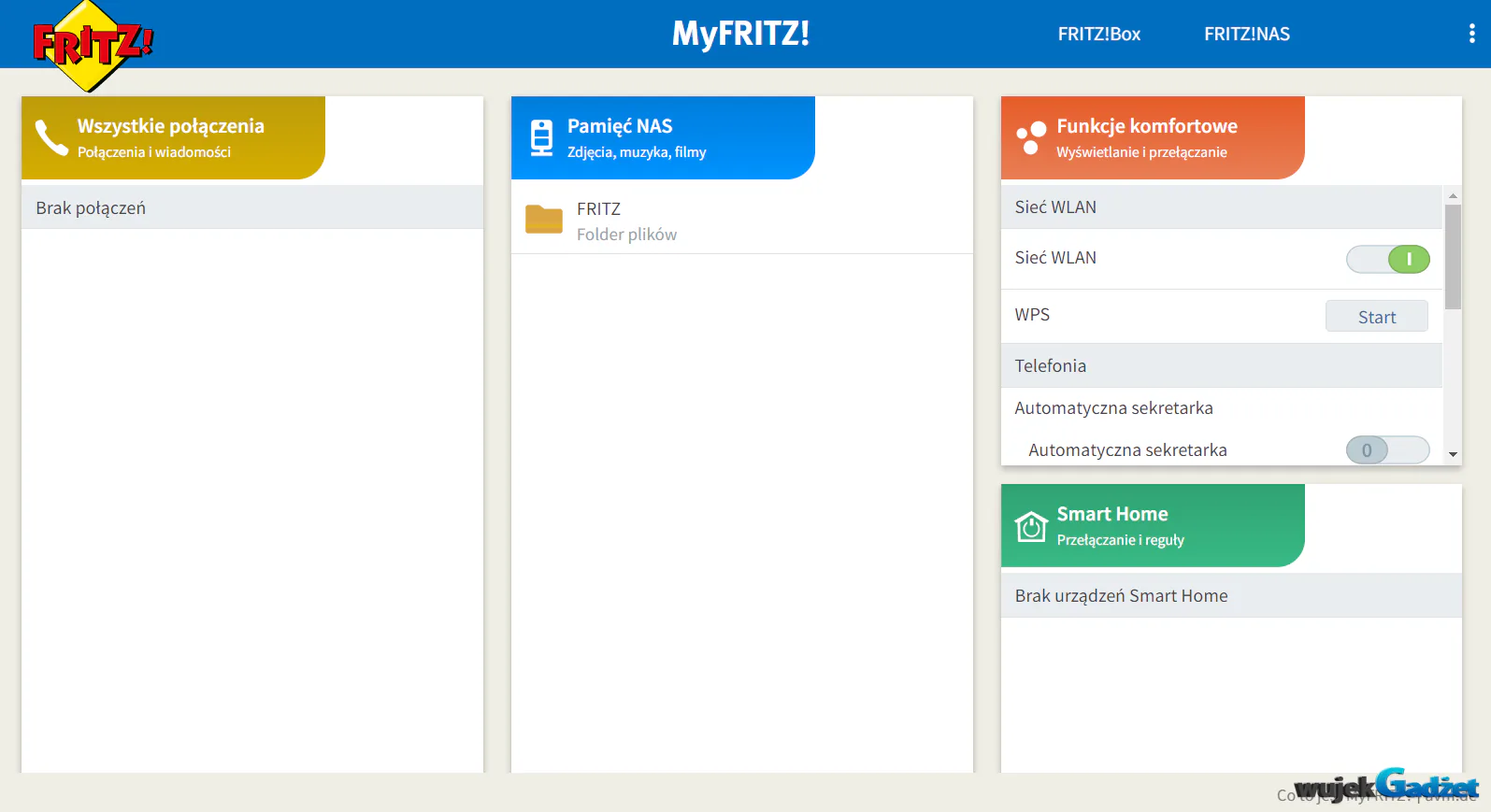This screenshot has height=812, width=1491.
Task: Click the NAS storage device icon
Action: 541,137
